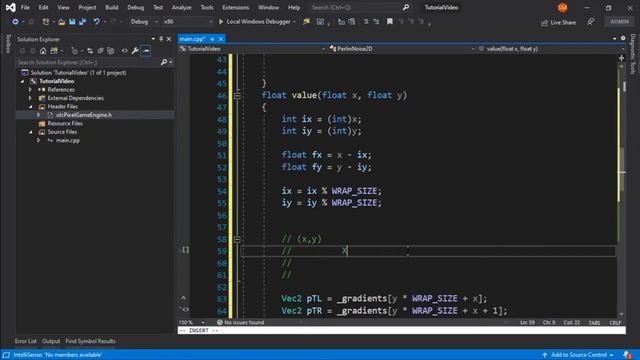Collapse the Header Files folder
The image size is (640, 360).
pos(30,107)
